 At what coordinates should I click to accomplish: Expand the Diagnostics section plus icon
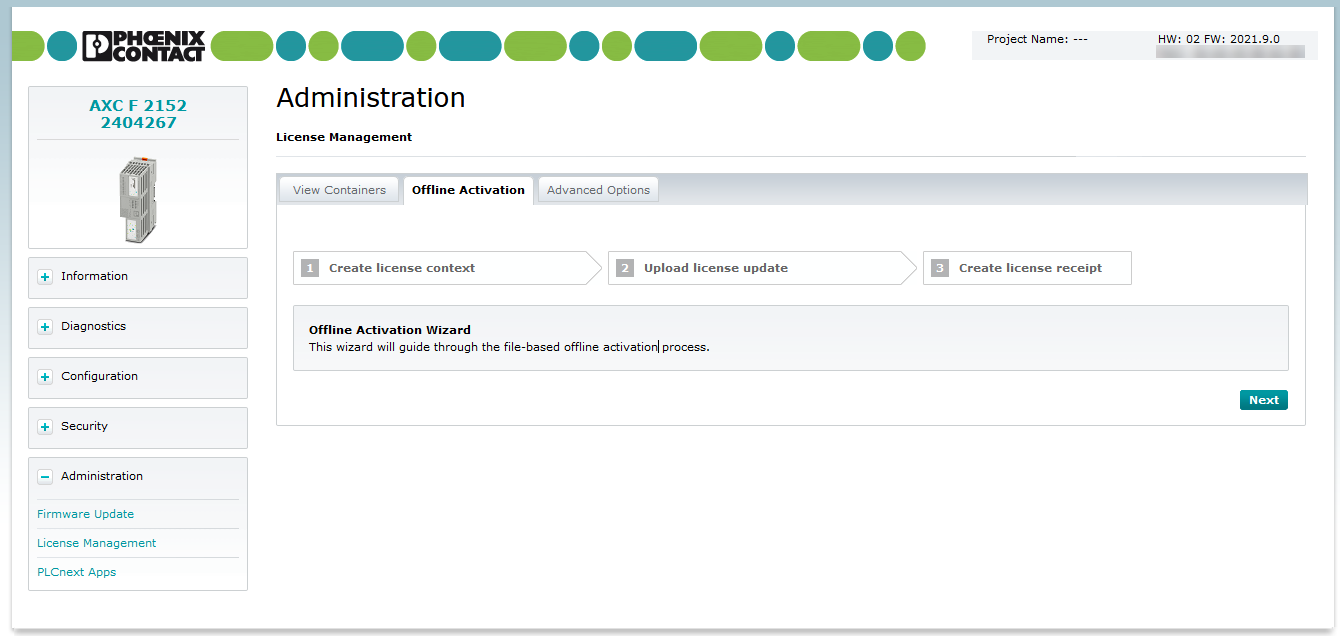45,327
